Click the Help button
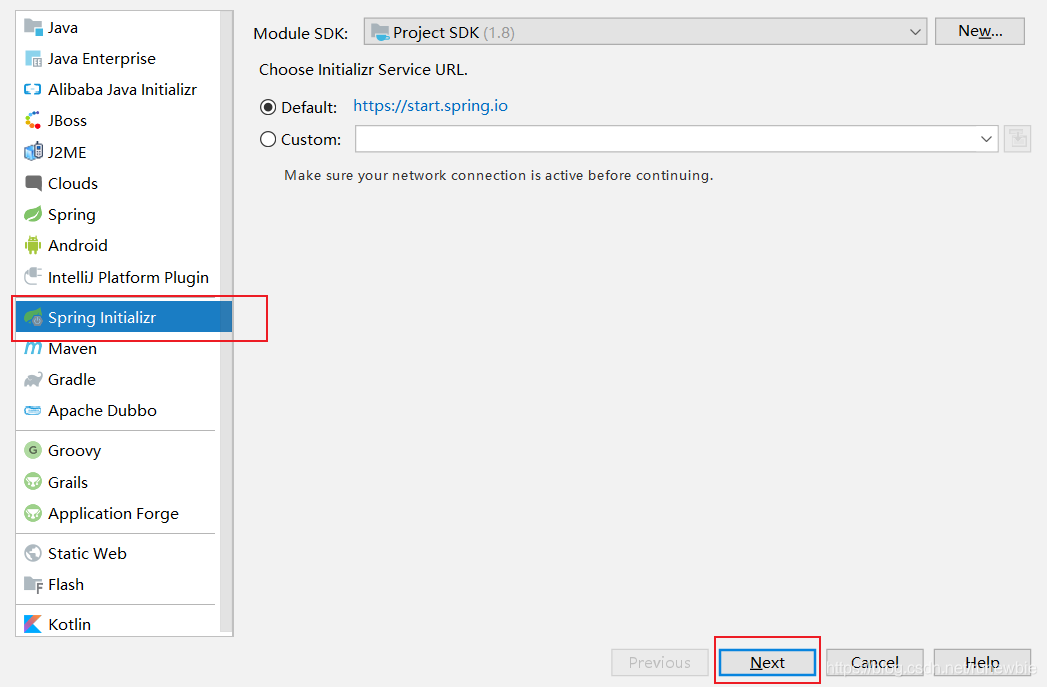1047x687 pixels. [x=982, y=662]
